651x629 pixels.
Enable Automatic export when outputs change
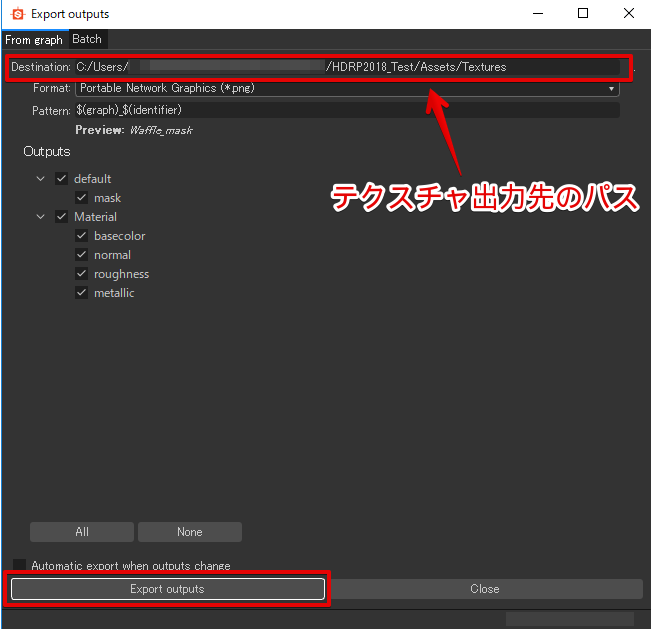20,565
